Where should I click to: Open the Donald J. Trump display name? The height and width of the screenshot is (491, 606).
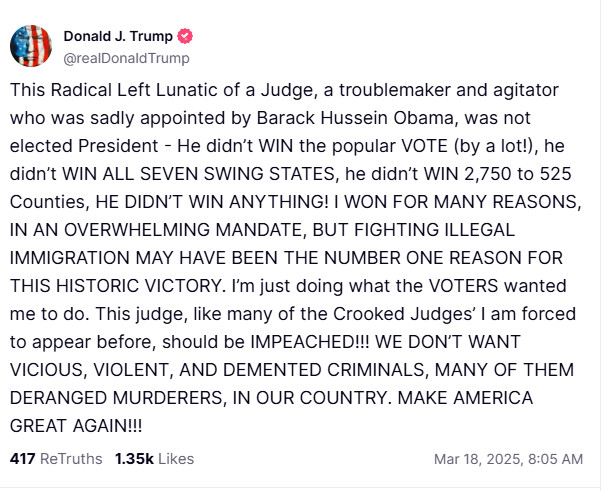click(119, 36)
